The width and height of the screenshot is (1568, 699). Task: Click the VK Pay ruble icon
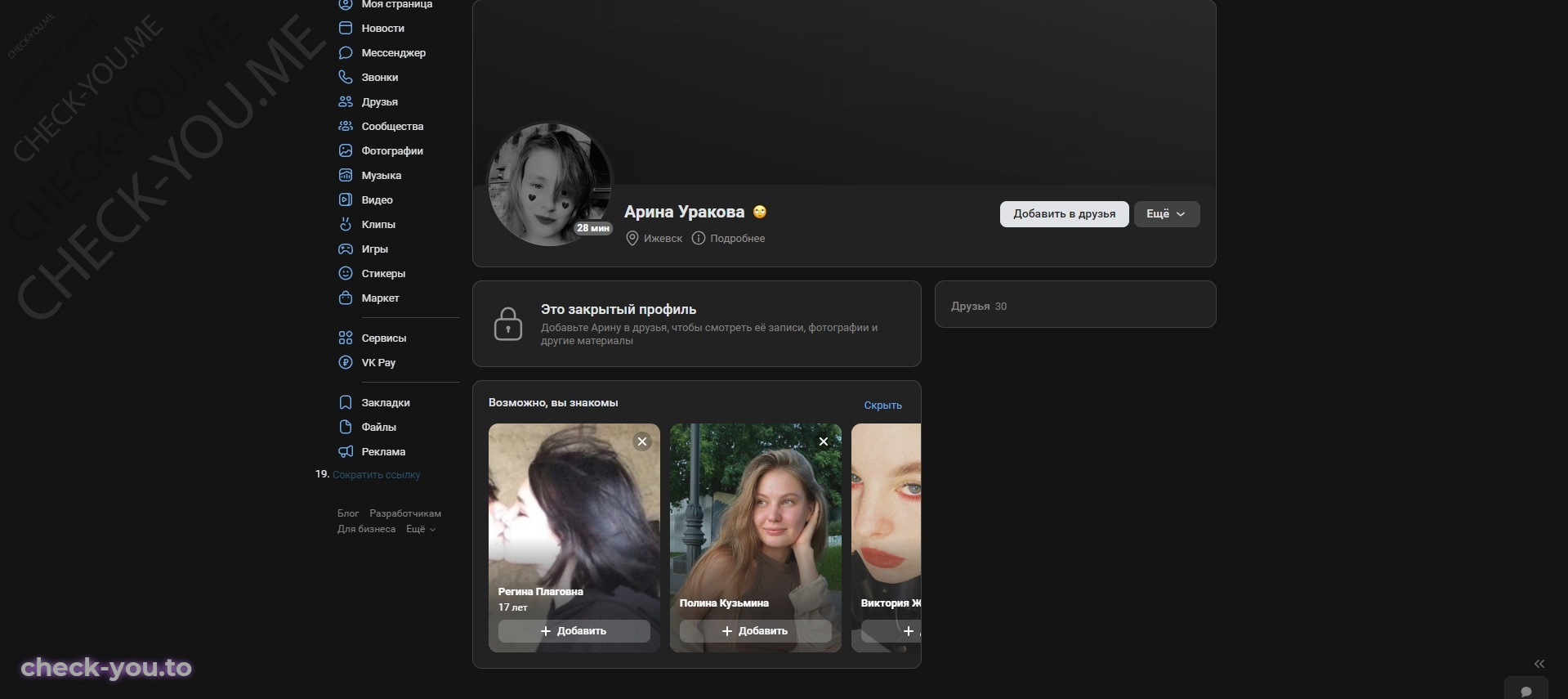[x=346, y=362]
